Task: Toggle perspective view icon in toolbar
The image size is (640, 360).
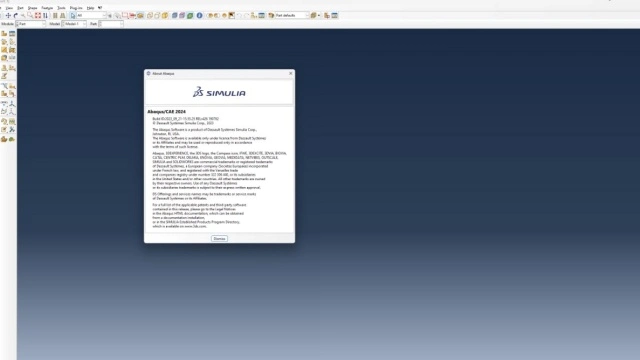Action: pos(62,15)
